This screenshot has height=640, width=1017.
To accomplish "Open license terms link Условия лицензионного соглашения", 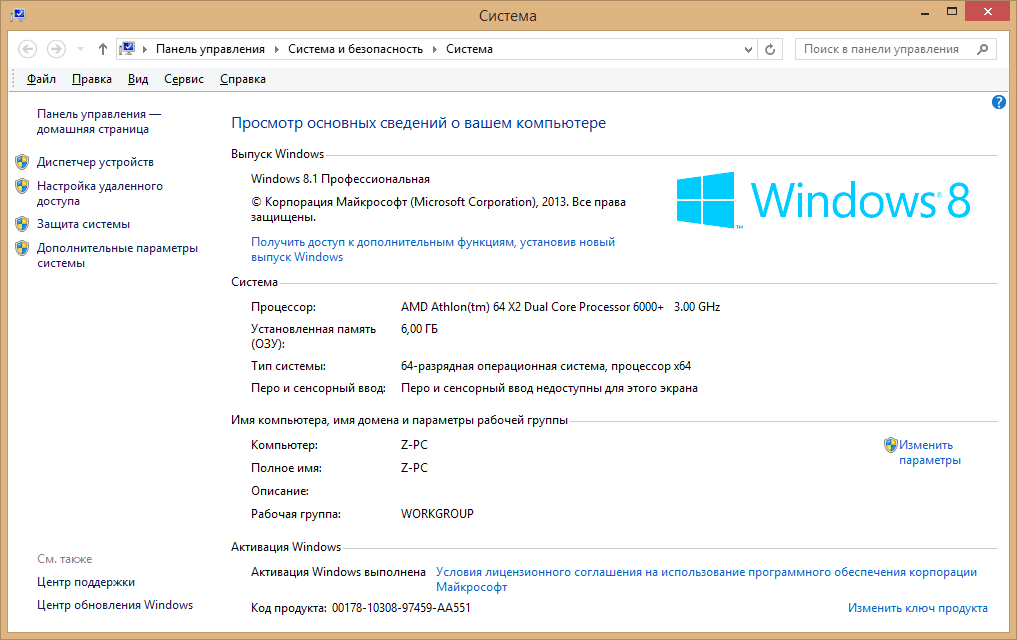I will click(x=706, y=579).
